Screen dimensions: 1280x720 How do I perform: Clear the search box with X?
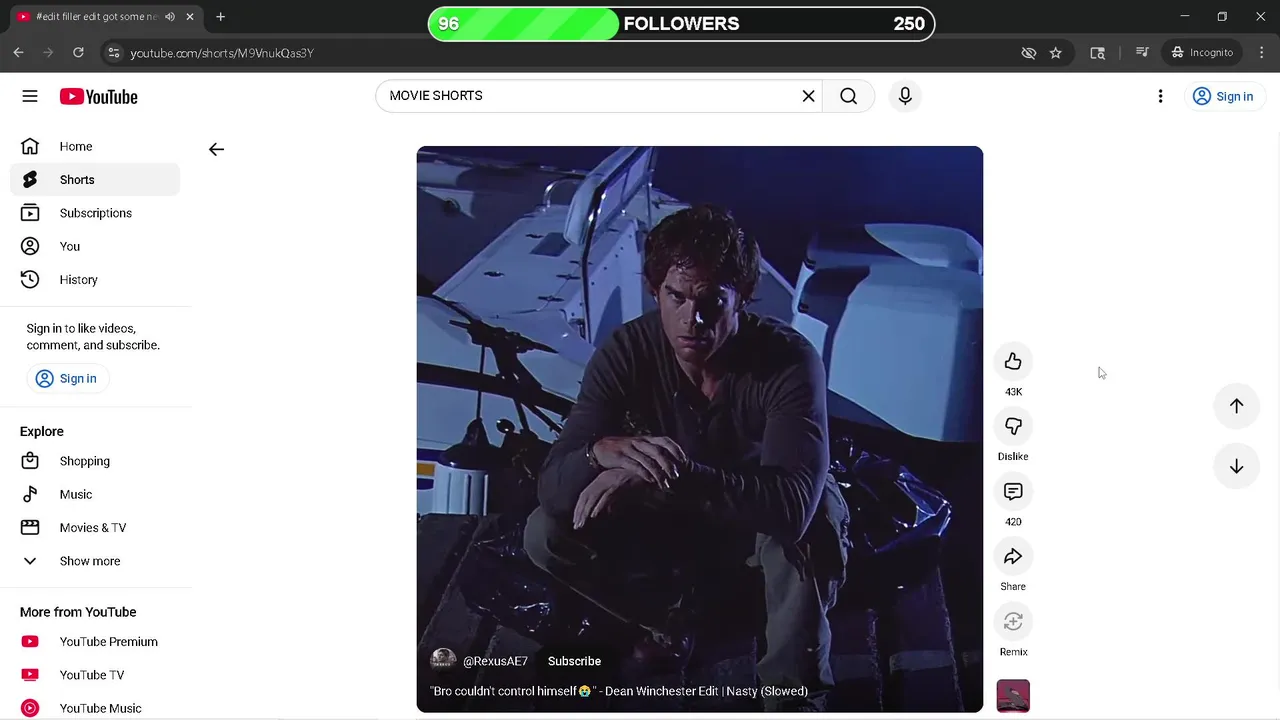[x=808, y=96]
